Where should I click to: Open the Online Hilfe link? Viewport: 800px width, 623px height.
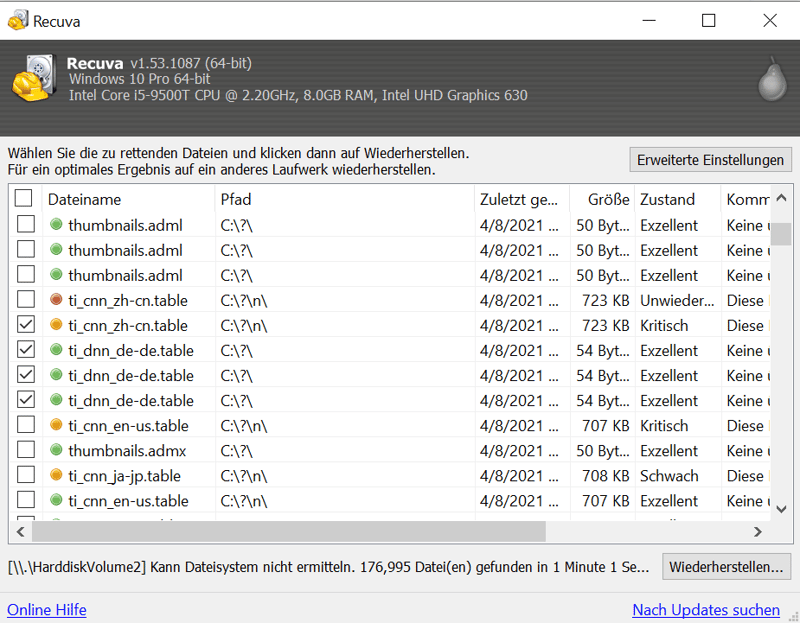47,610
